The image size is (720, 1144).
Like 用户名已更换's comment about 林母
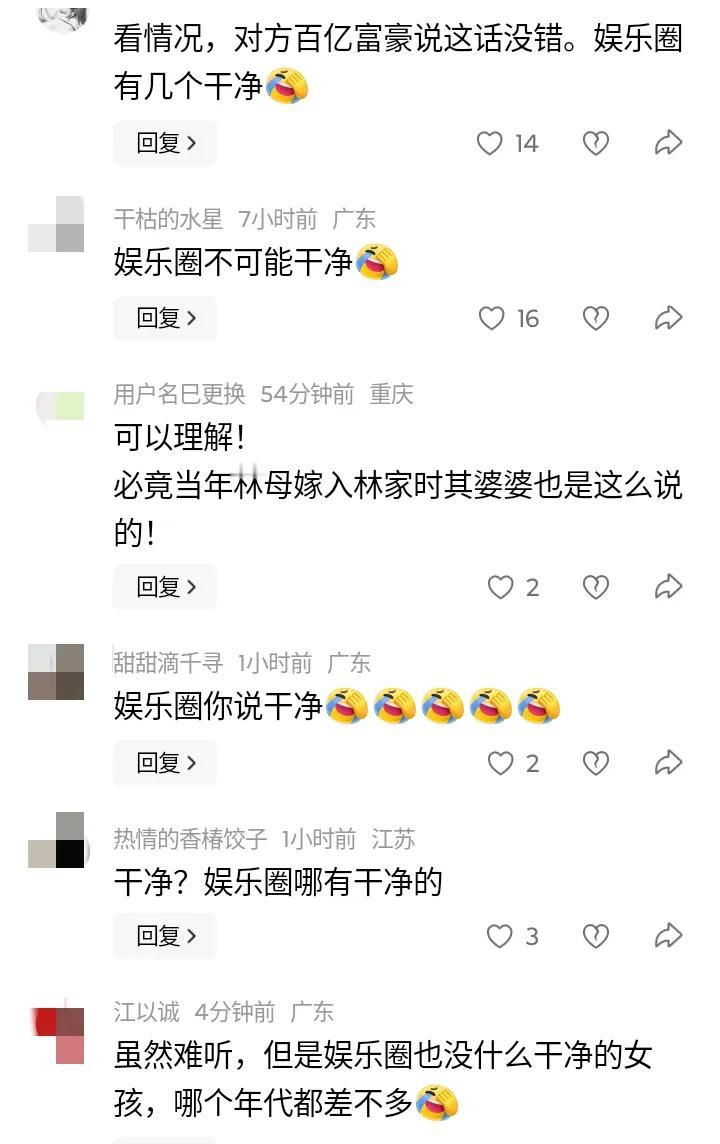click(500, 587)
